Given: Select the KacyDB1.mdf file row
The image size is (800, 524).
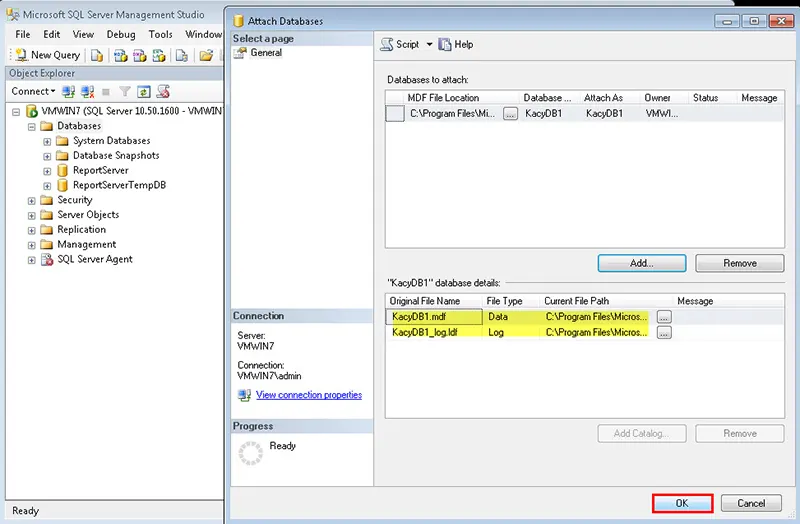Looking at the screenshot, I should point(585,316).
